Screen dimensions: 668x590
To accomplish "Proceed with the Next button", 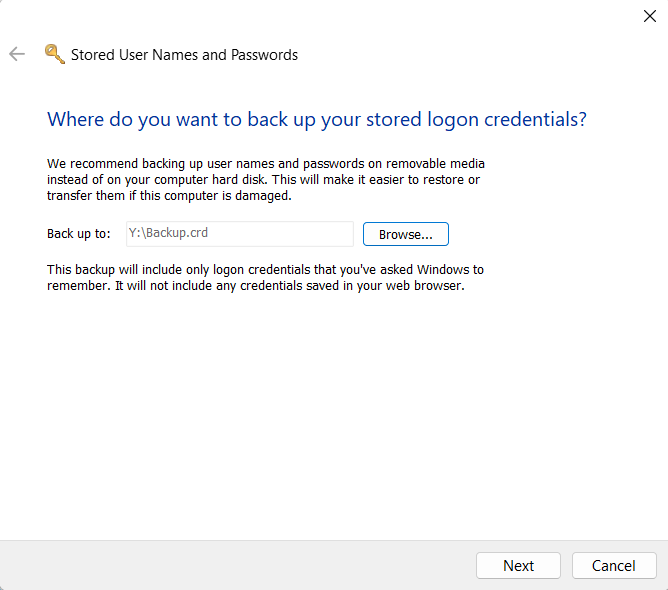I will tap(518, 565).
